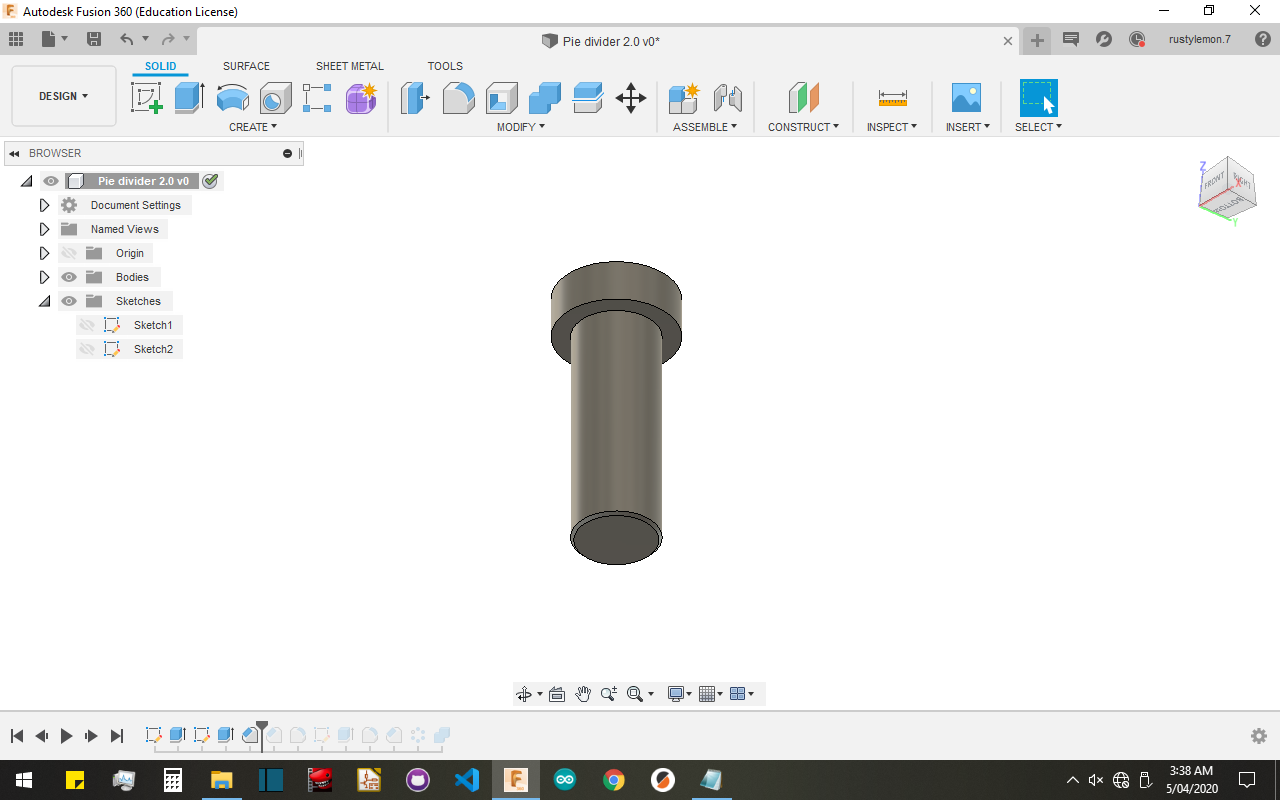Save the document with the disk icon
Image resolution: width=1280 pixels, height=800 pixels.
point(94,39)
